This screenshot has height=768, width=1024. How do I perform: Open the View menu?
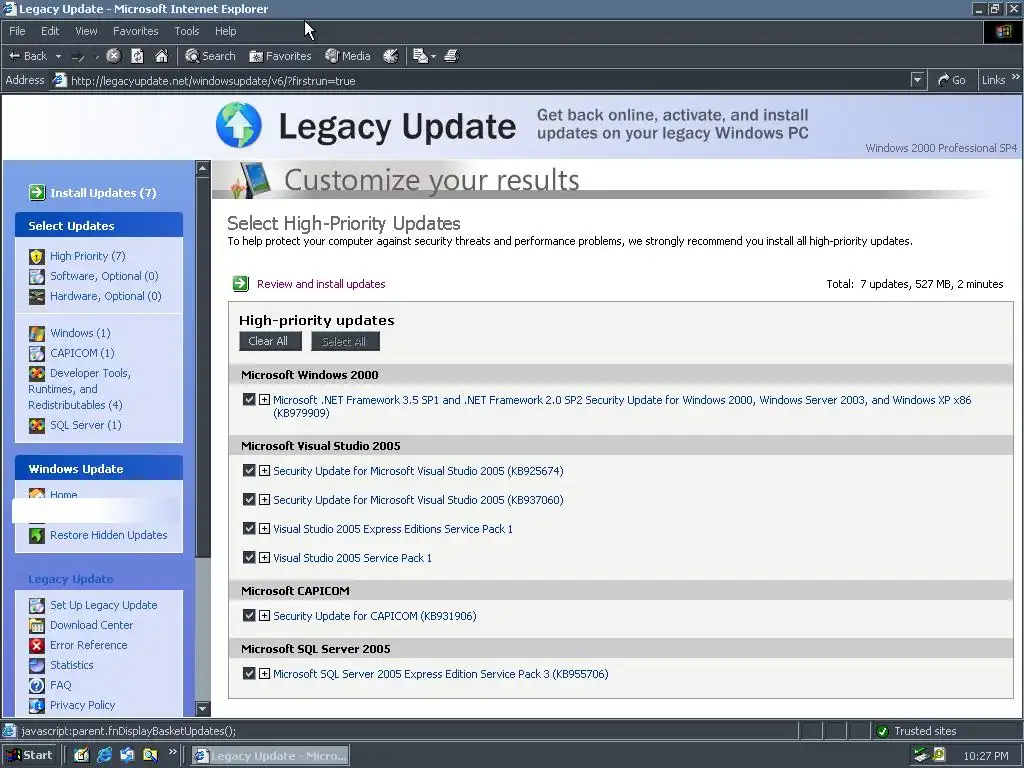point(86,31)
